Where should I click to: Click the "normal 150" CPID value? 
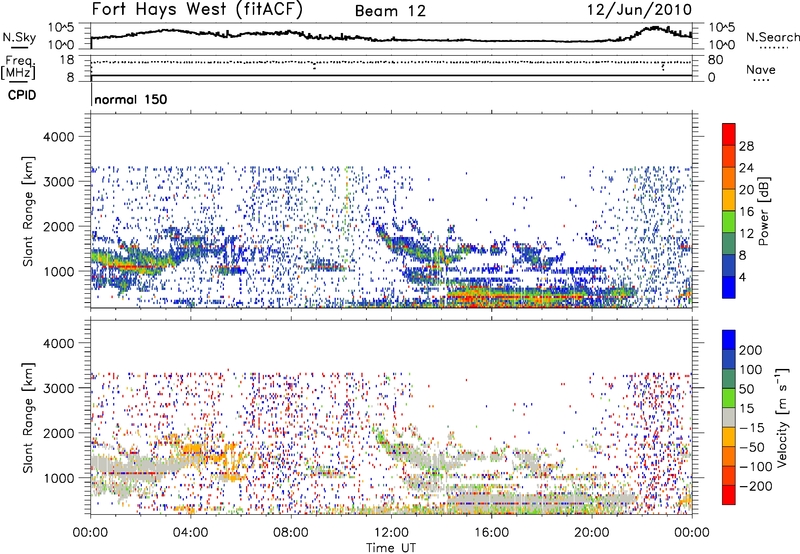click(x=131, y=99)
